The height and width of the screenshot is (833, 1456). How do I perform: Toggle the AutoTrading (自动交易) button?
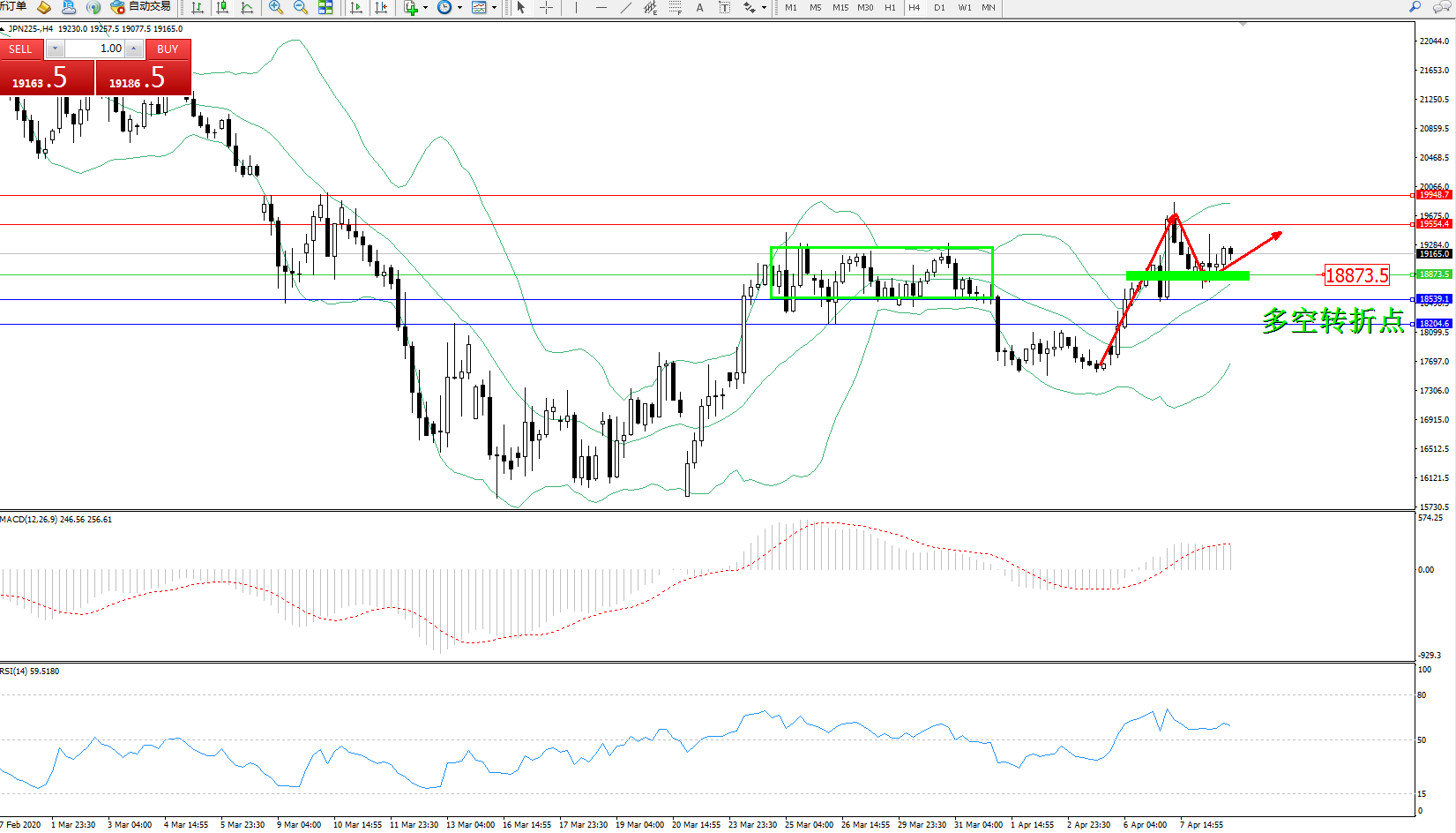[141, 7]
